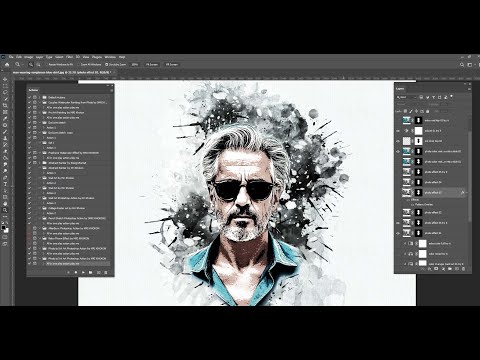Create new set via folder icon in Actions panel
The image size is (480, 360).
[x=90, y=272]
